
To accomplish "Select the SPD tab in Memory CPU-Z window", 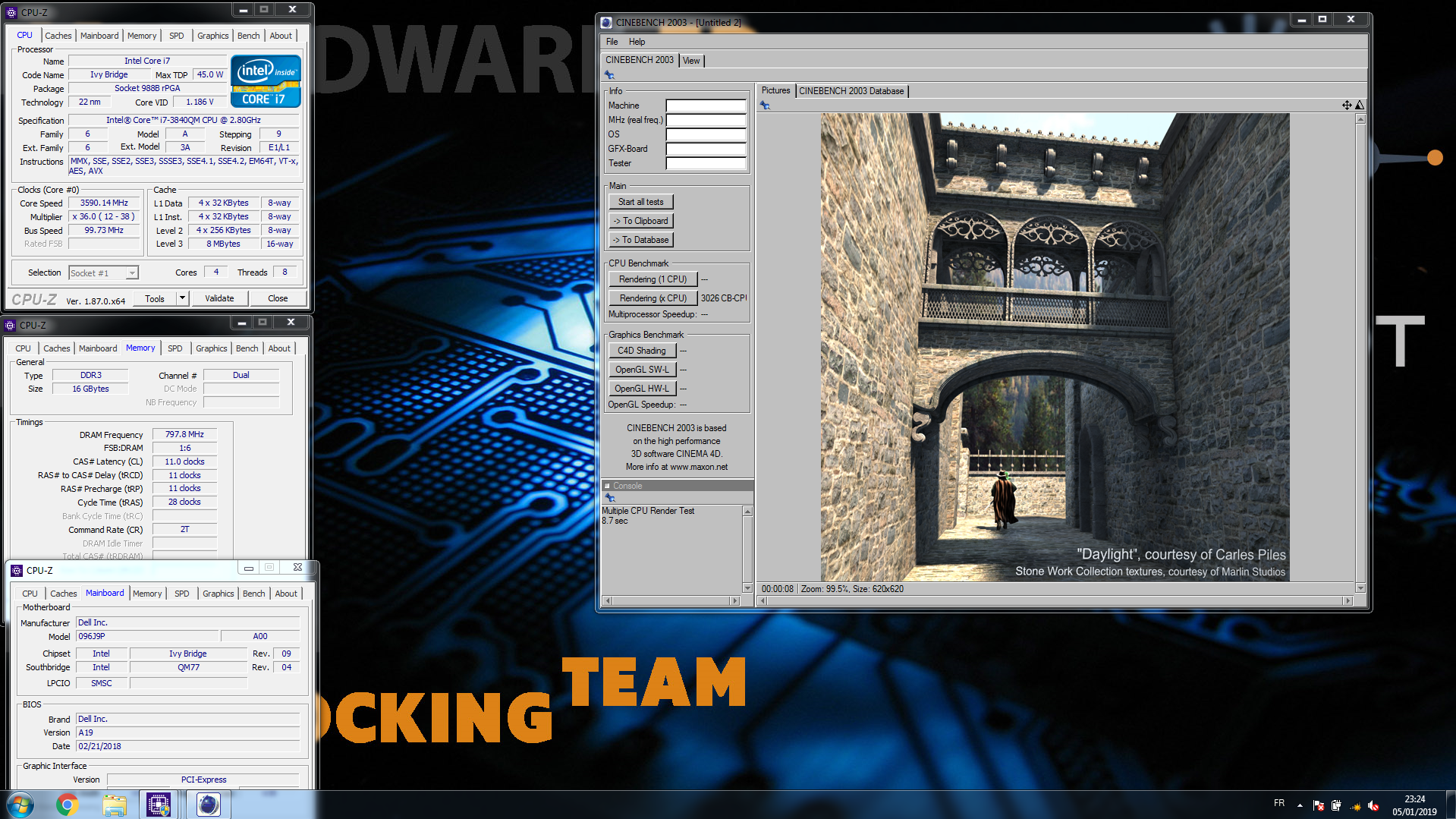I will (x=175, y=348).
